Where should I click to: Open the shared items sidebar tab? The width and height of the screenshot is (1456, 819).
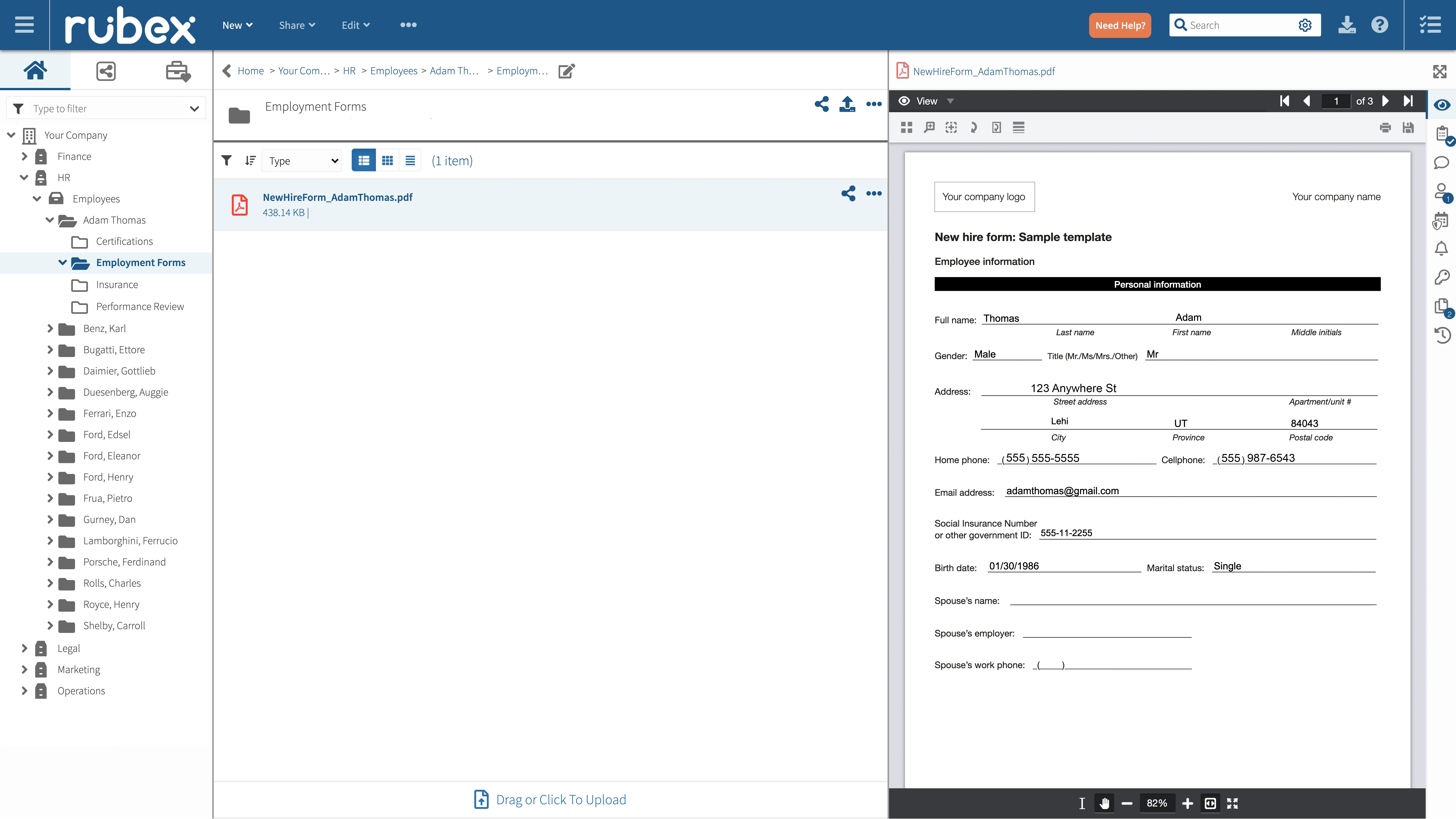coord(106,71)
